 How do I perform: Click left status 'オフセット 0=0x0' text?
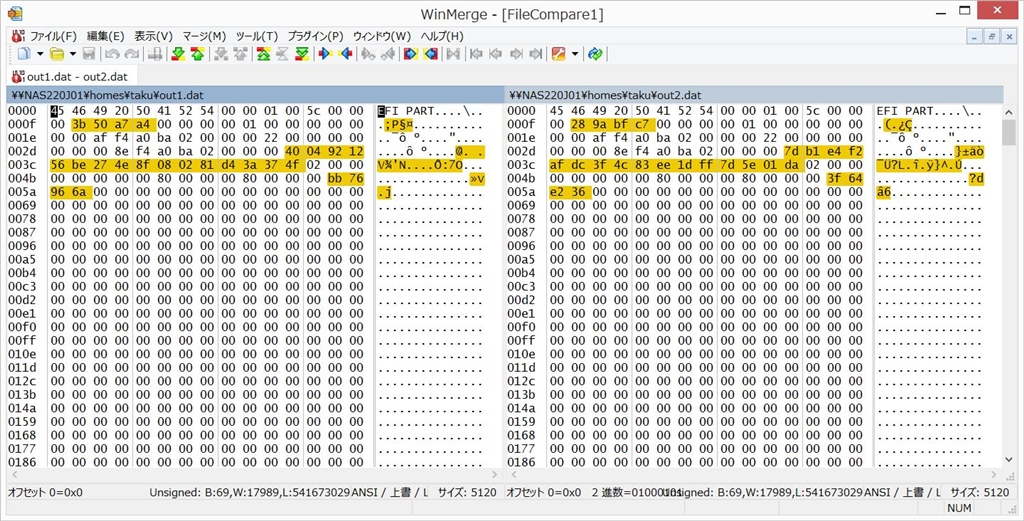point(45,492)
